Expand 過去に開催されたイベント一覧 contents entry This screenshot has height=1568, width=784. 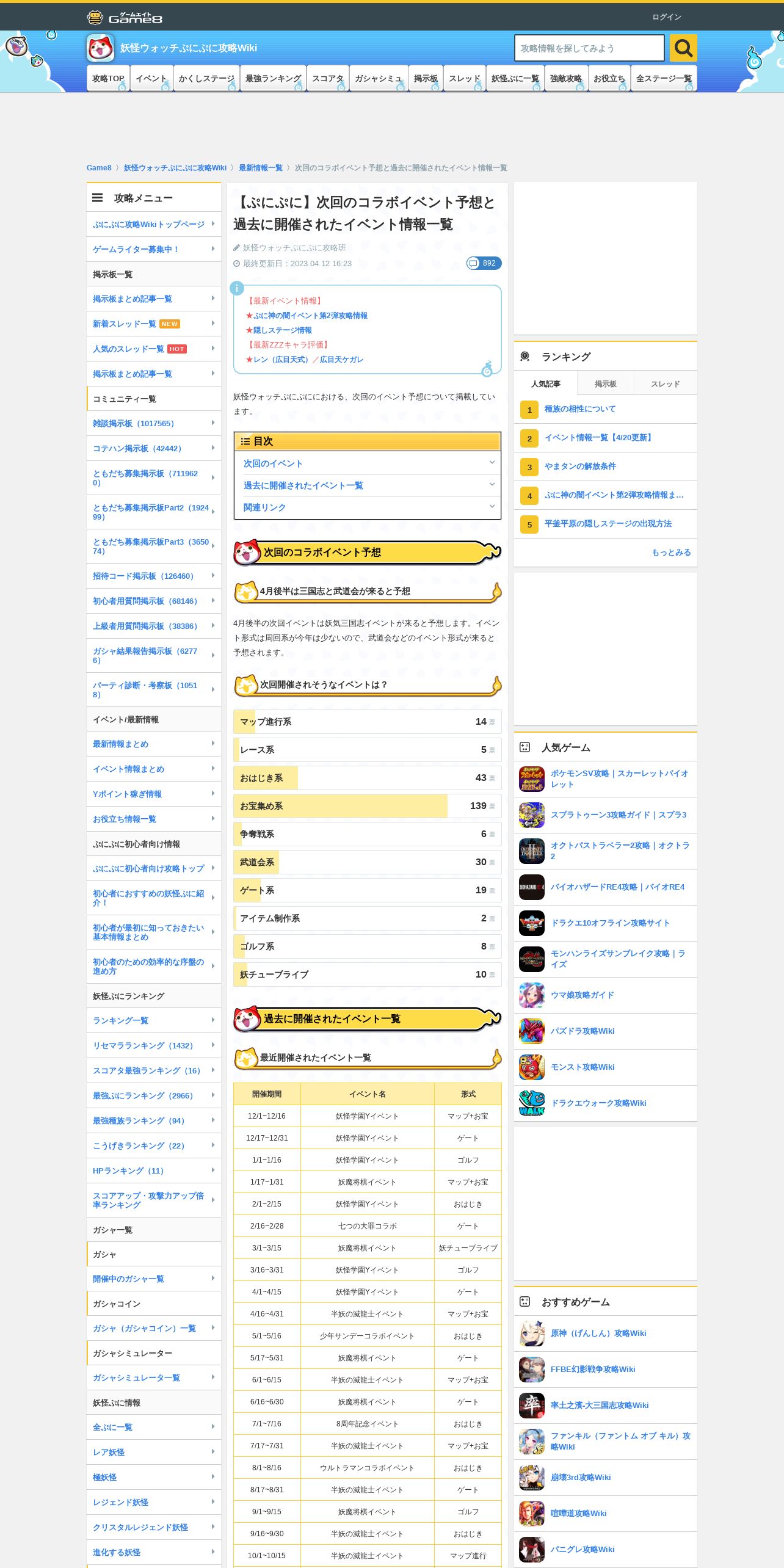point(368,485)
